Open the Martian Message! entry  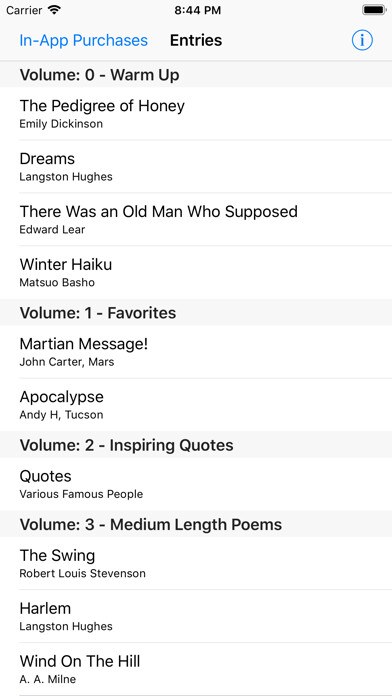[x=196, y=352]
